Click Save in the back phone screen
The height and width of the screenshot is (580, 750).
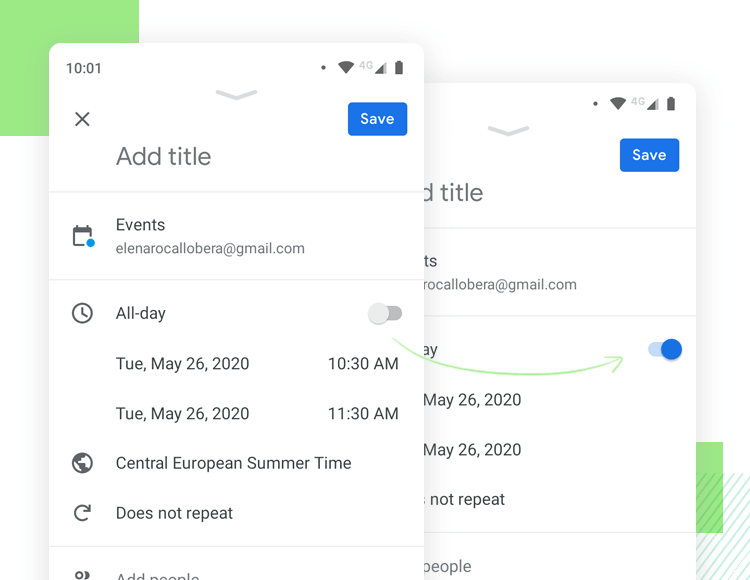649,155
